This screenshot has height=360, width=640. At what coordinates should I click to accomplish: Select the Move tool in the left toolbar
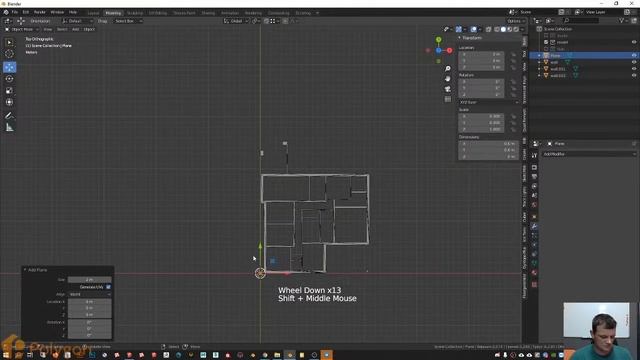9,67
